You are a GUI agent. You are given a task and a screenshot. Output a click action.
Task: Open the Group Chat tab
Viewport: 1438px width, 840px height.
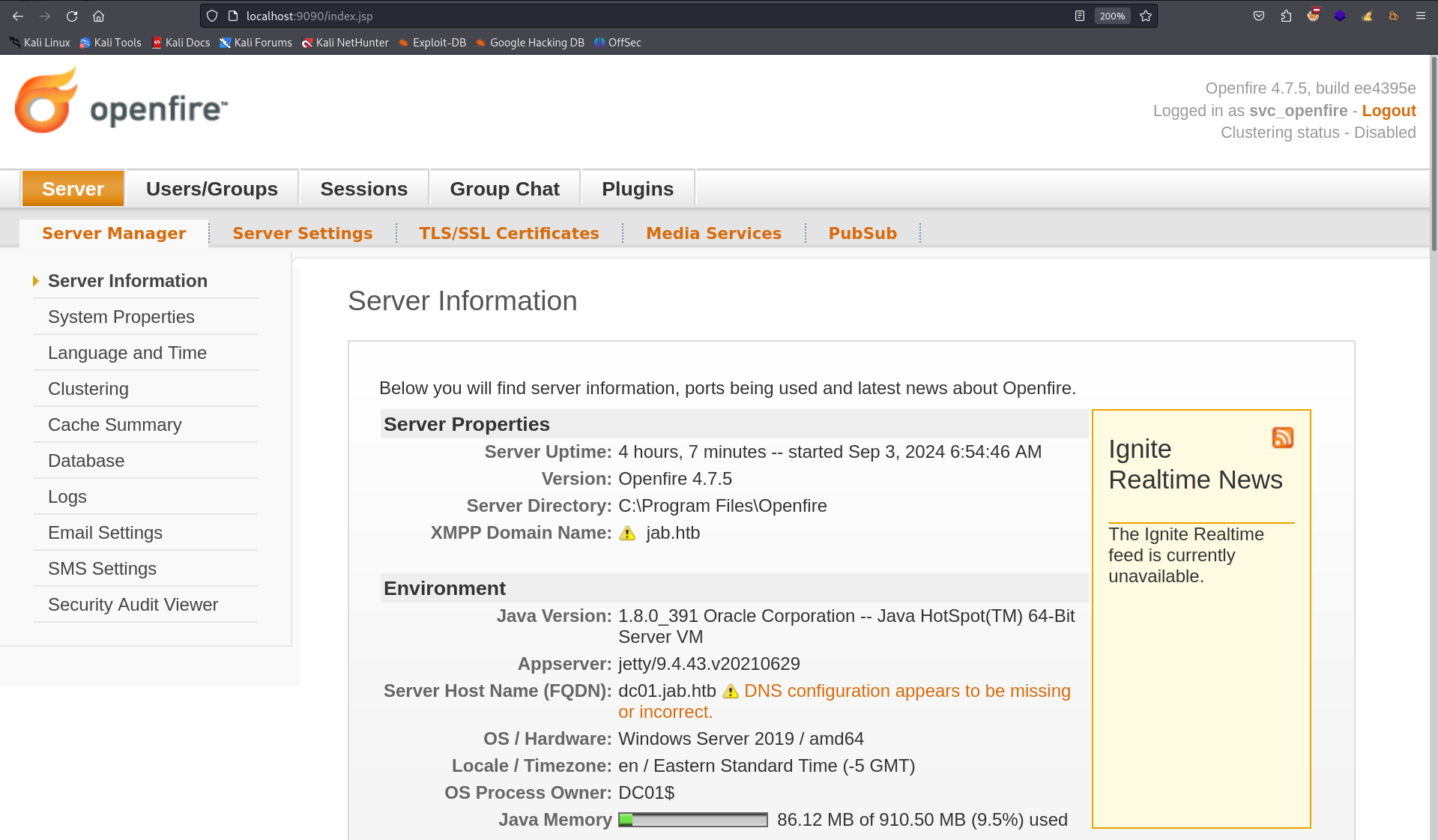tap(505, 189)
